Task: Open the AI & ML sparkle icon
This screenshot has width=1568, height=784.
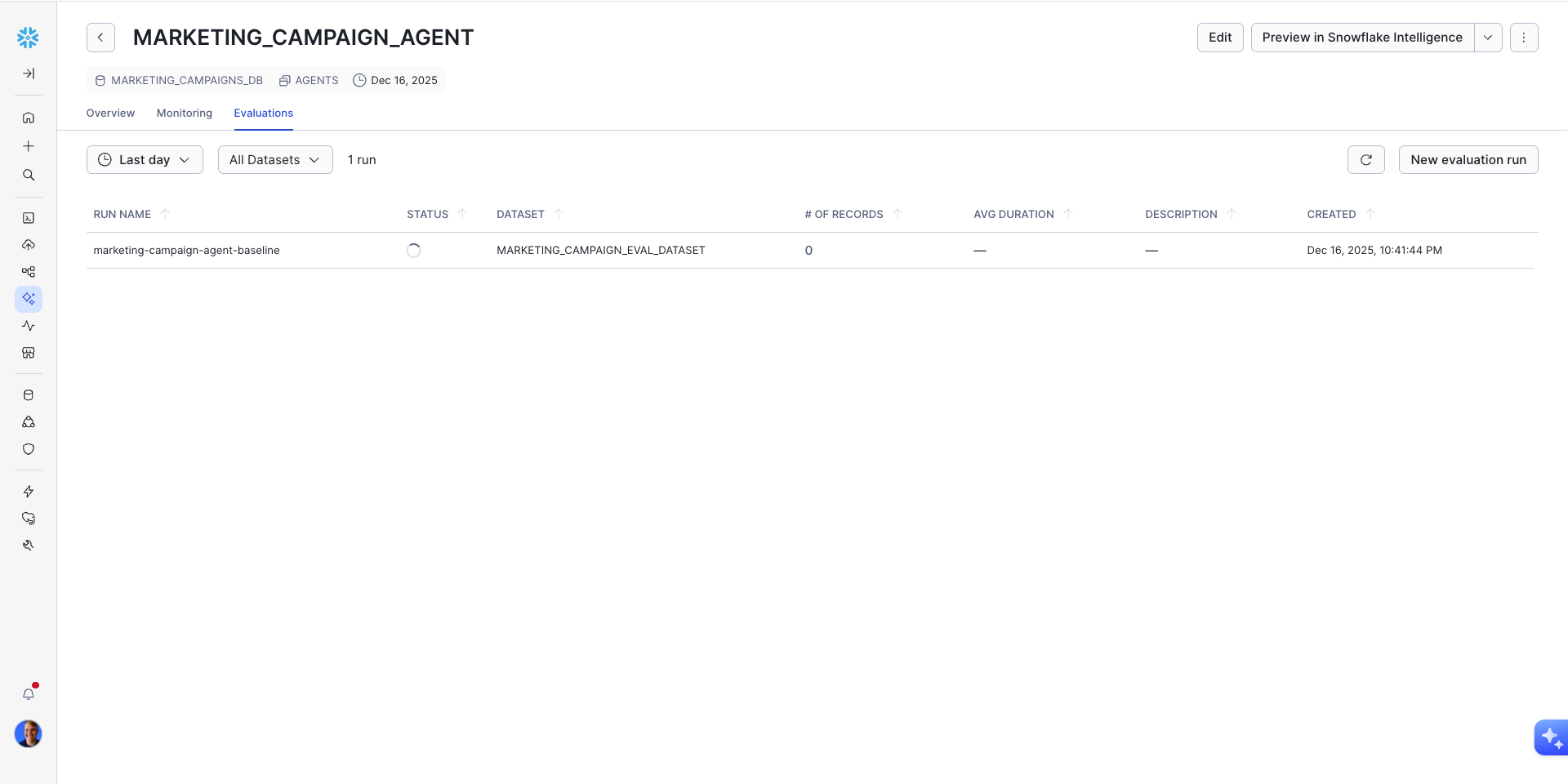Action: [29, 299]
